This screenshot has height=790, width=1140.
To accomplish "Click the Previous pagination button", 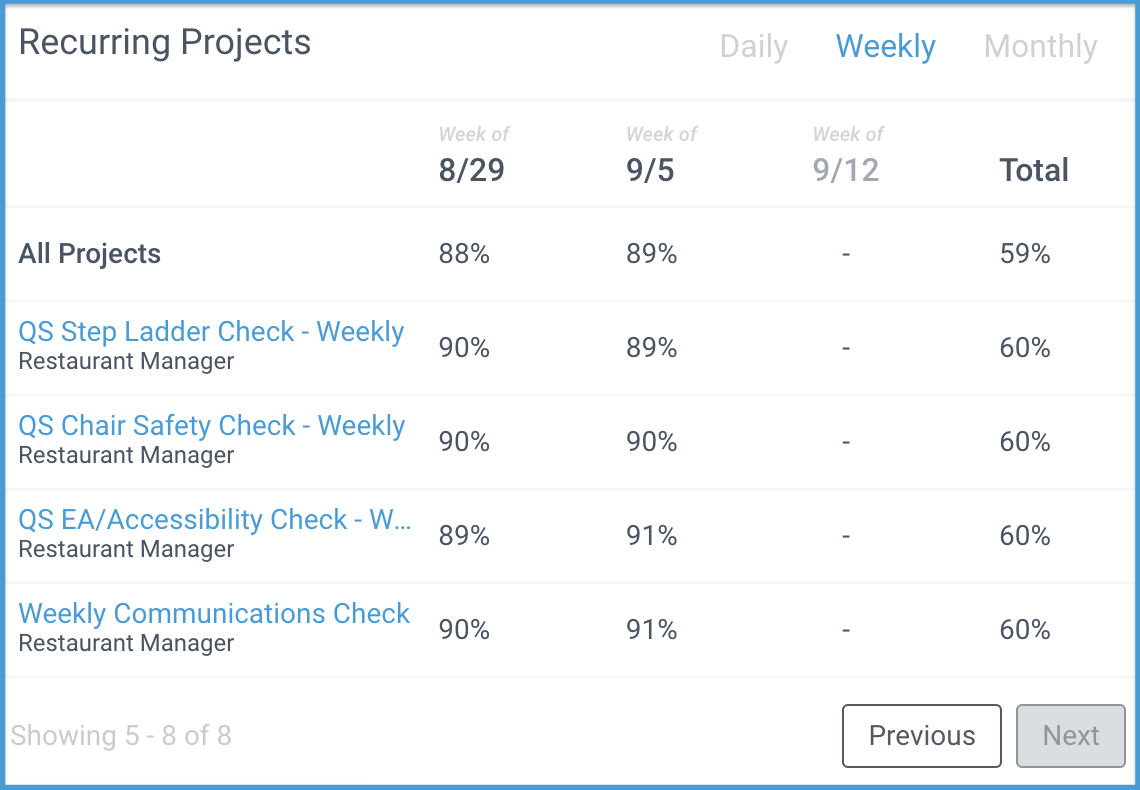I will (x=921, y=736).
